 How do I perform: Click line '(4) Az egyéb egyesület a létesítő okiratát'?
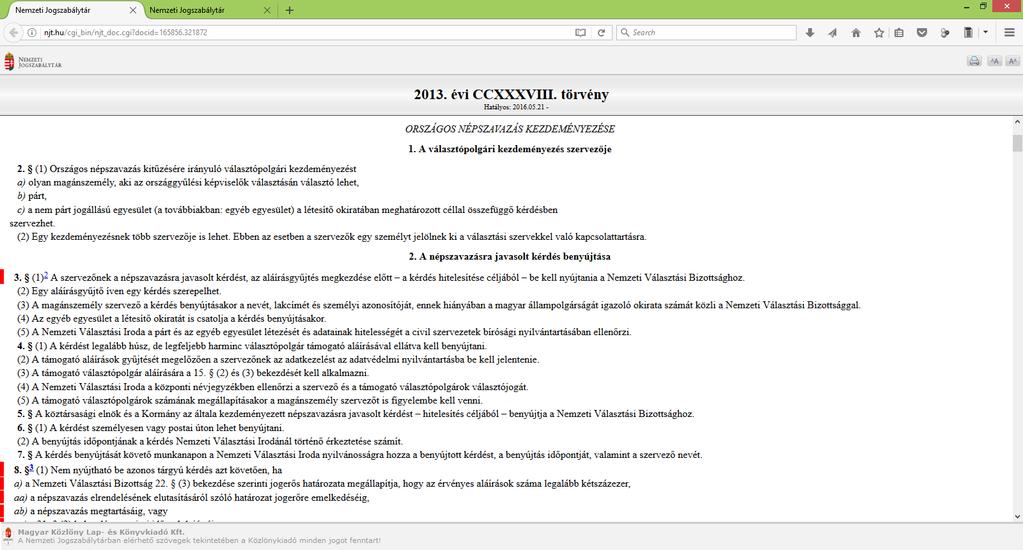pos(171,318)
